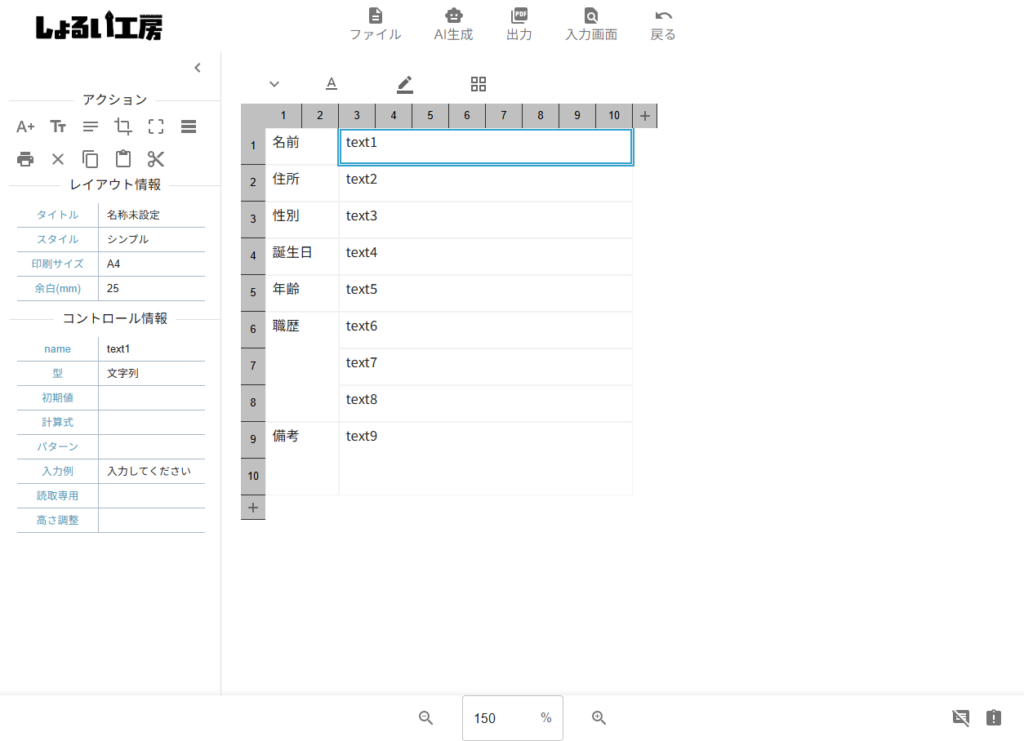The width and height of the screenshot is (1024, 741).
Task: Click the crop action icon
Action: [123, 127]
